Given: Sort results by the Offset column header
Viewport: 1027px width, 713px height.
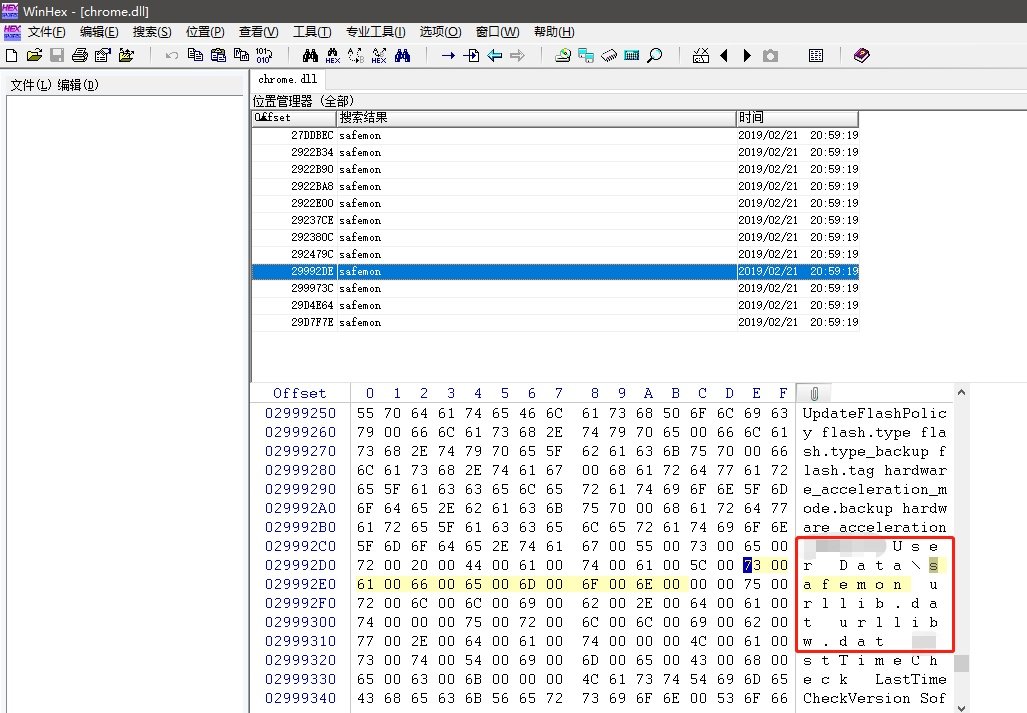Looking at the screenshot, I should click(293, 118).
